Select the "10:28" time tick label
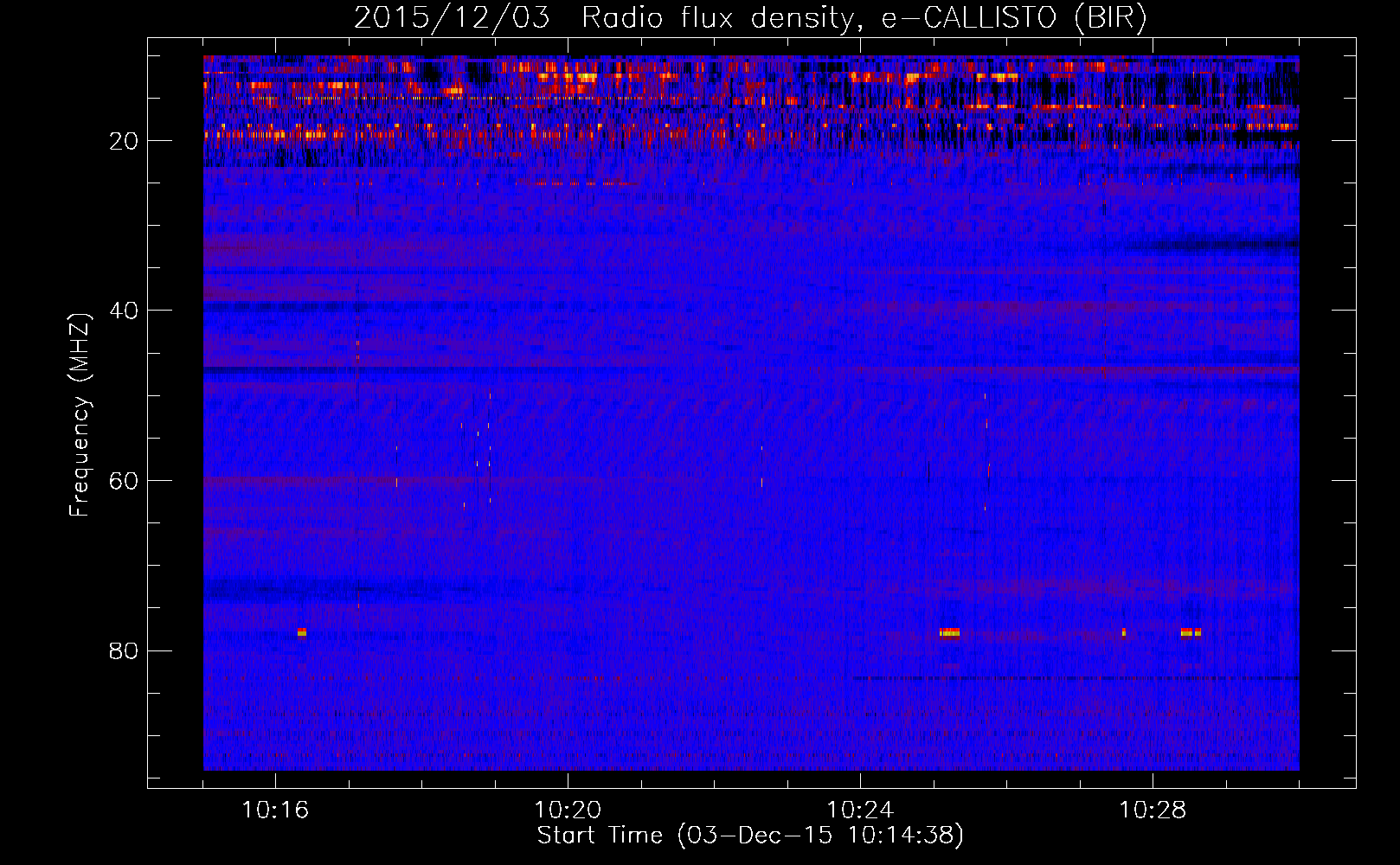Viewport: 1400px width, 865px height. click(1153, 810)
